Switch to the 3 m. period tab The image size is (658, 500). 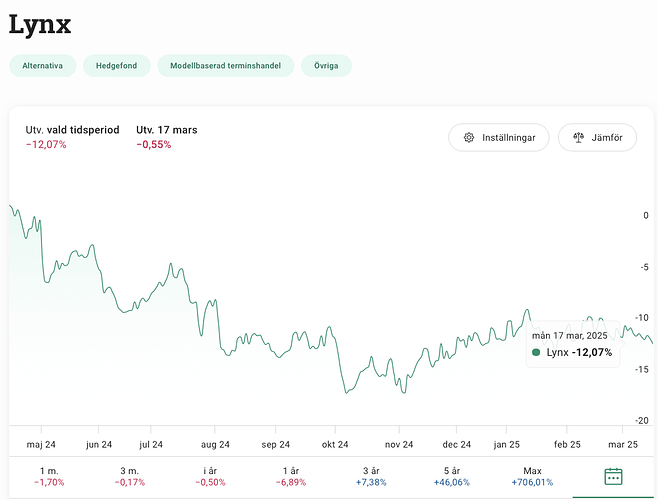click(130, 476)
